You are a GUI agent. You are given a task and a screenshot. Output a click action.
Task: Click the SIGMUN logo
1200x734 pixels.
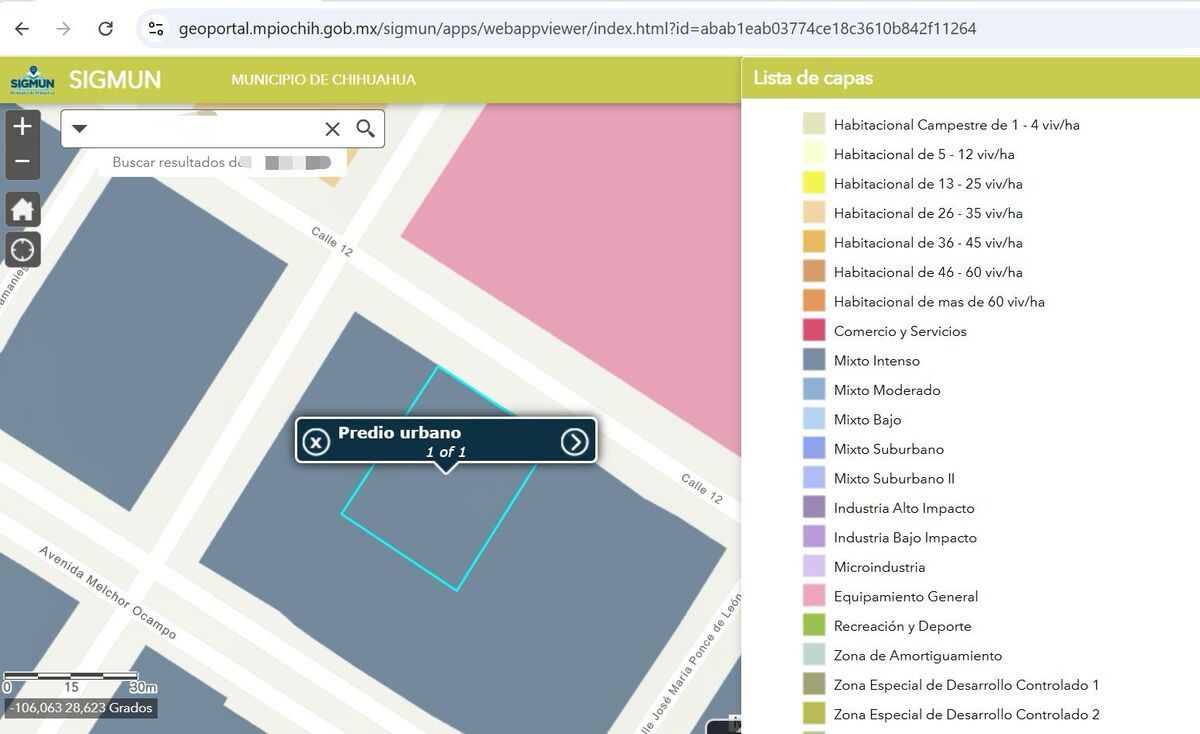[x=32, y=80]
